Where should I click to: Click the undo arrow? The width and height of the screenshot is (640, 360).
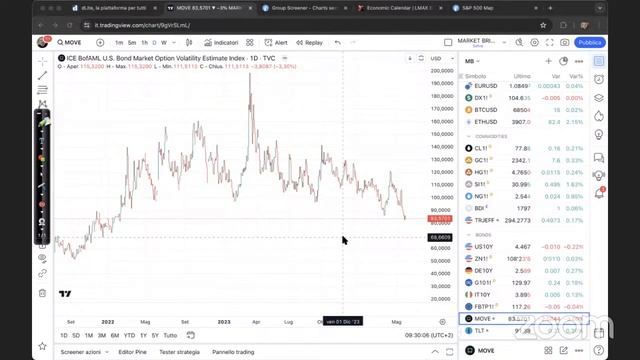coord(338,42)
